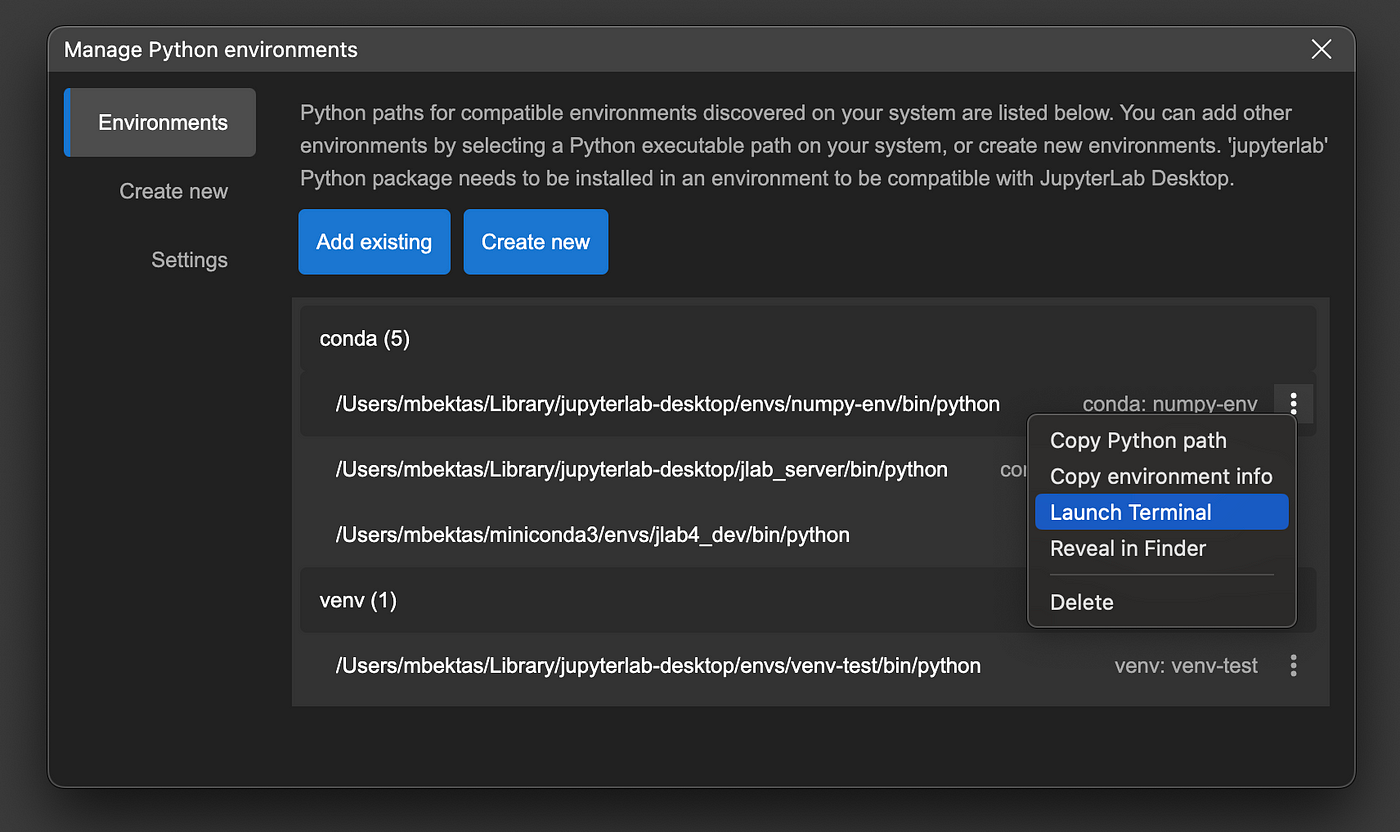Choose Launch Terminal in the context menu
This screenshot has width=1400, height=832.
coord(1161,512)
